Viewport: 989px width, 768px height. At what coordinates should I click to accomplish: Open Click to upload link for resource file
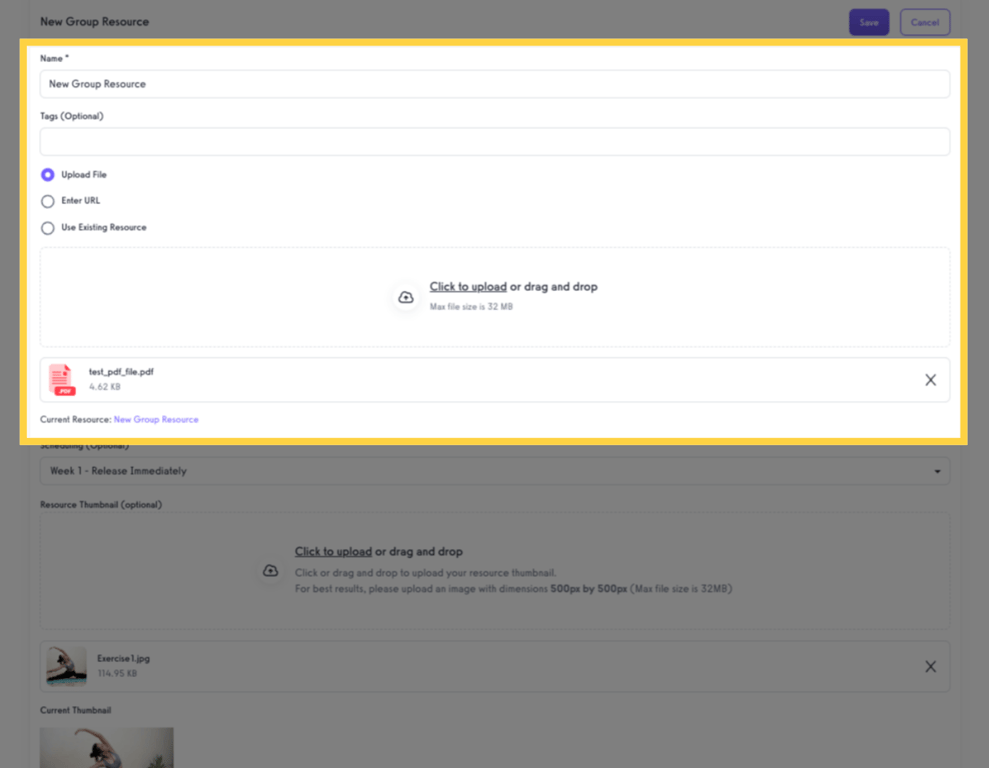point(468,286)
